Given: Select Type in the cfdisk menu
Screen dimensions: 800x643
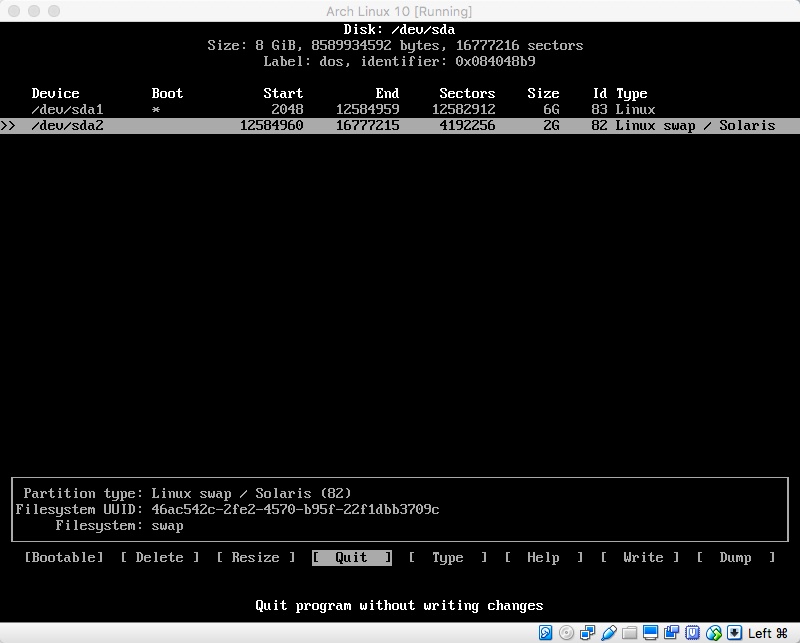Looking at the screenshot, I should coord(448,557).
